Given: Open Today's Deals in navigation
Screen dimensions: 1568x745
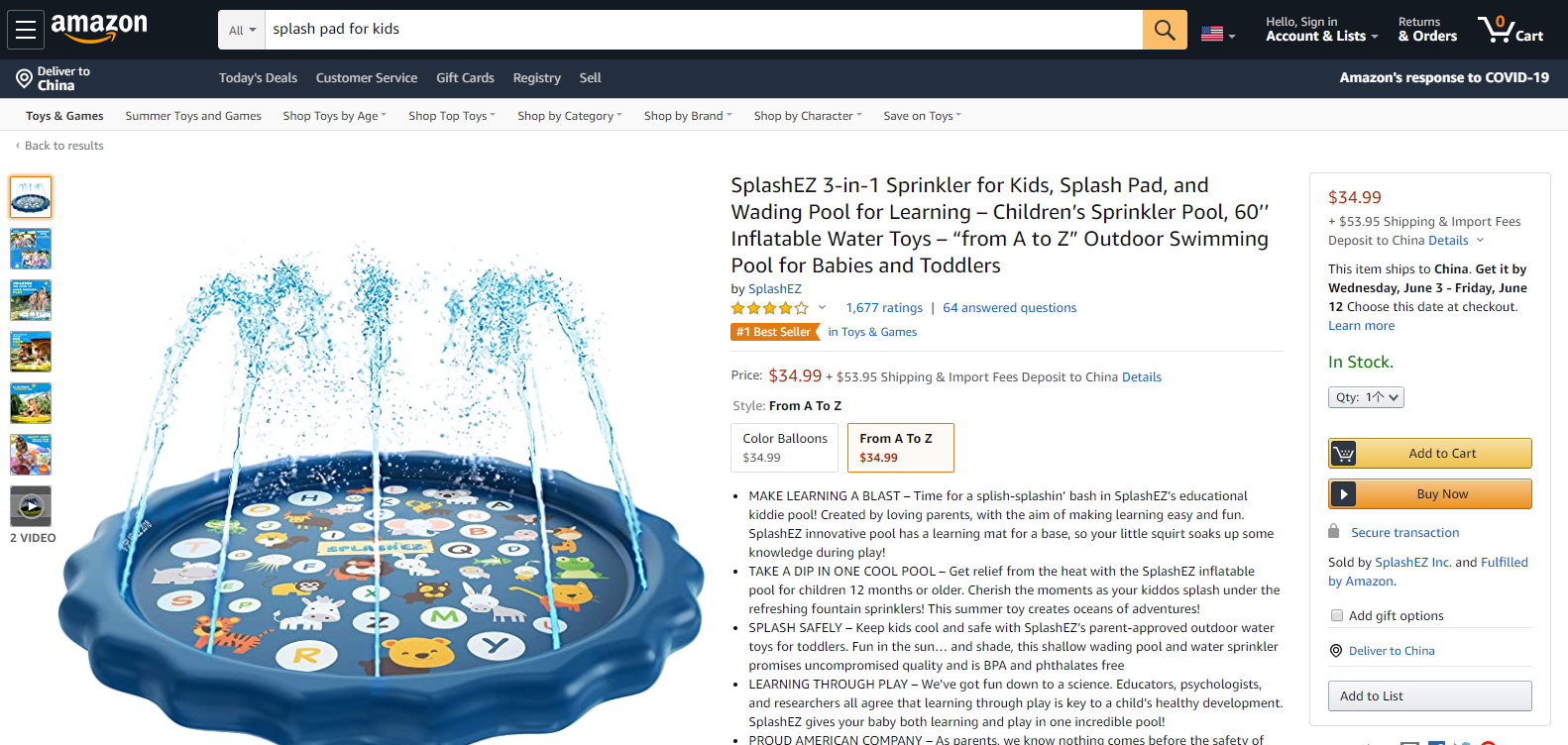Looking at the screenshot, I should pos(258,78).
